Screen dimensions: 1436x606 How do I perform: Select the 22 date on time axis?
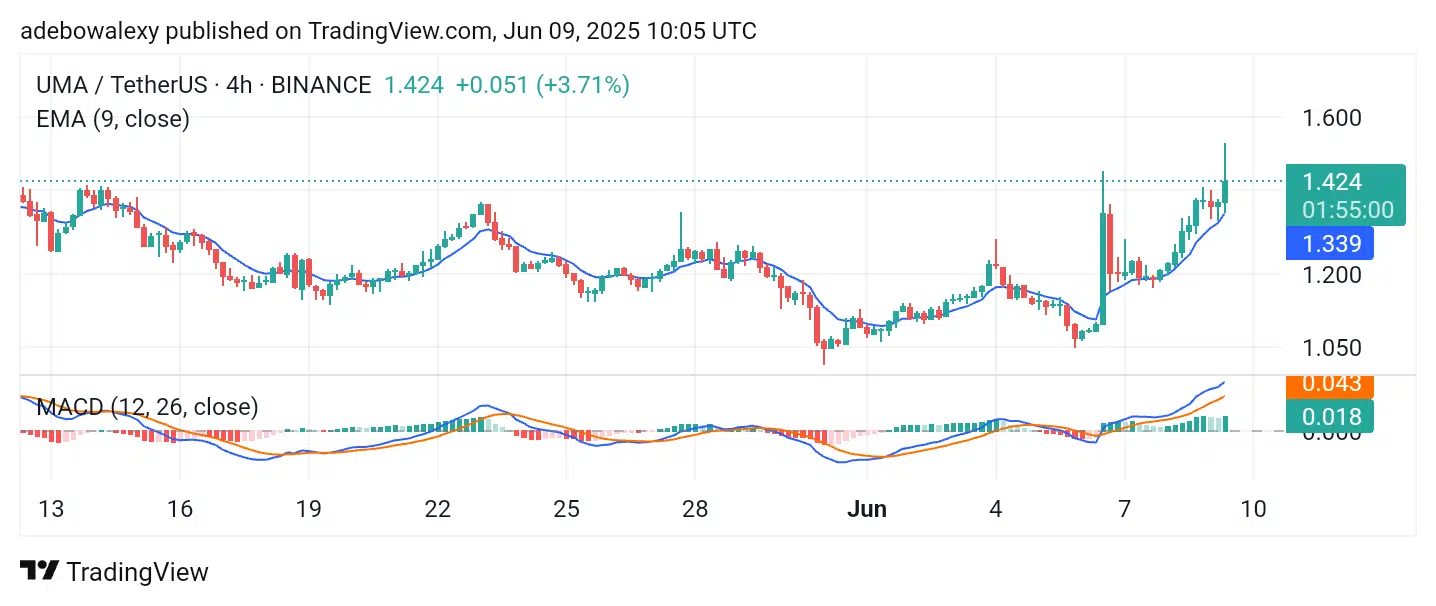[x=437, y=509]
